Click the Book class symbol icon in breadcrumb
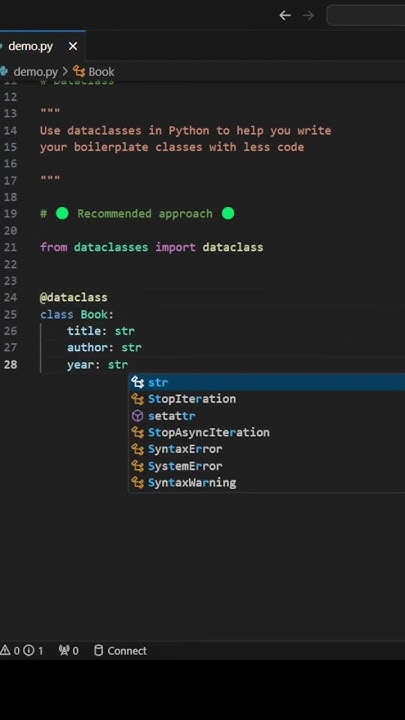Screen dimensions: 405x720 point(79,72)
